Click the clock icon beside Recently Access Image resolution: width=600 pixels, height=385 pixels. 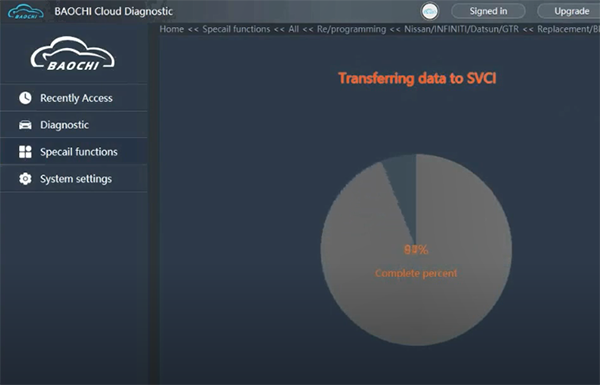pyautogui.click(x=25, y=98)
